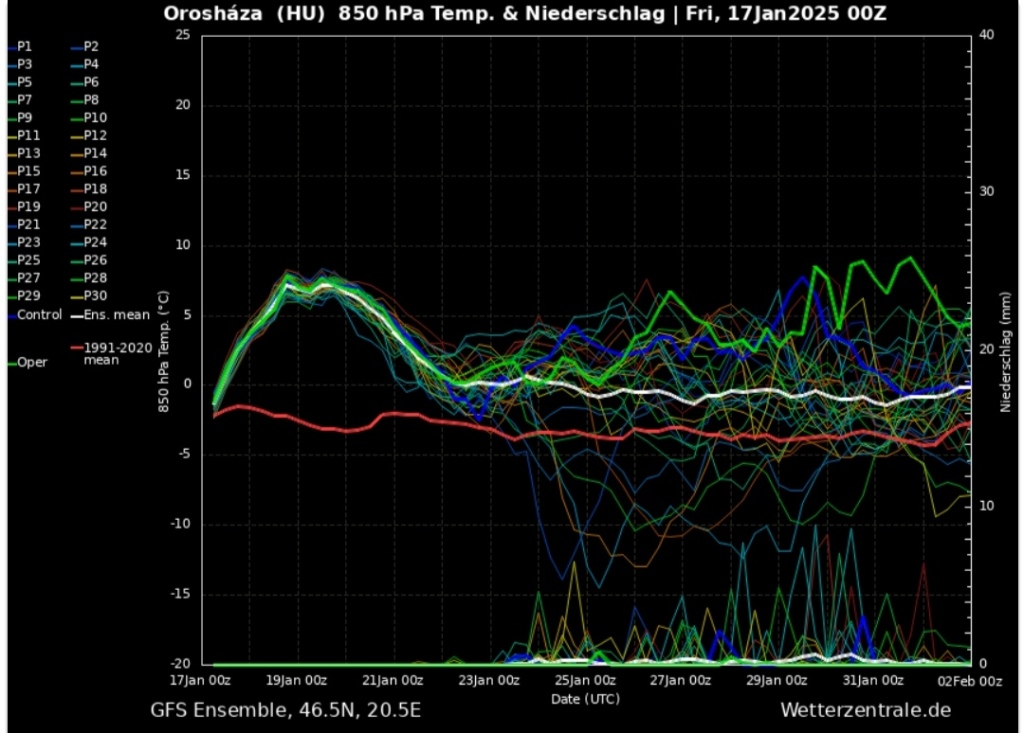Click the 23Jan 00z date tick label
Image resolution: width=1024 pixels, height=733 pixels.
coord(490,680)
